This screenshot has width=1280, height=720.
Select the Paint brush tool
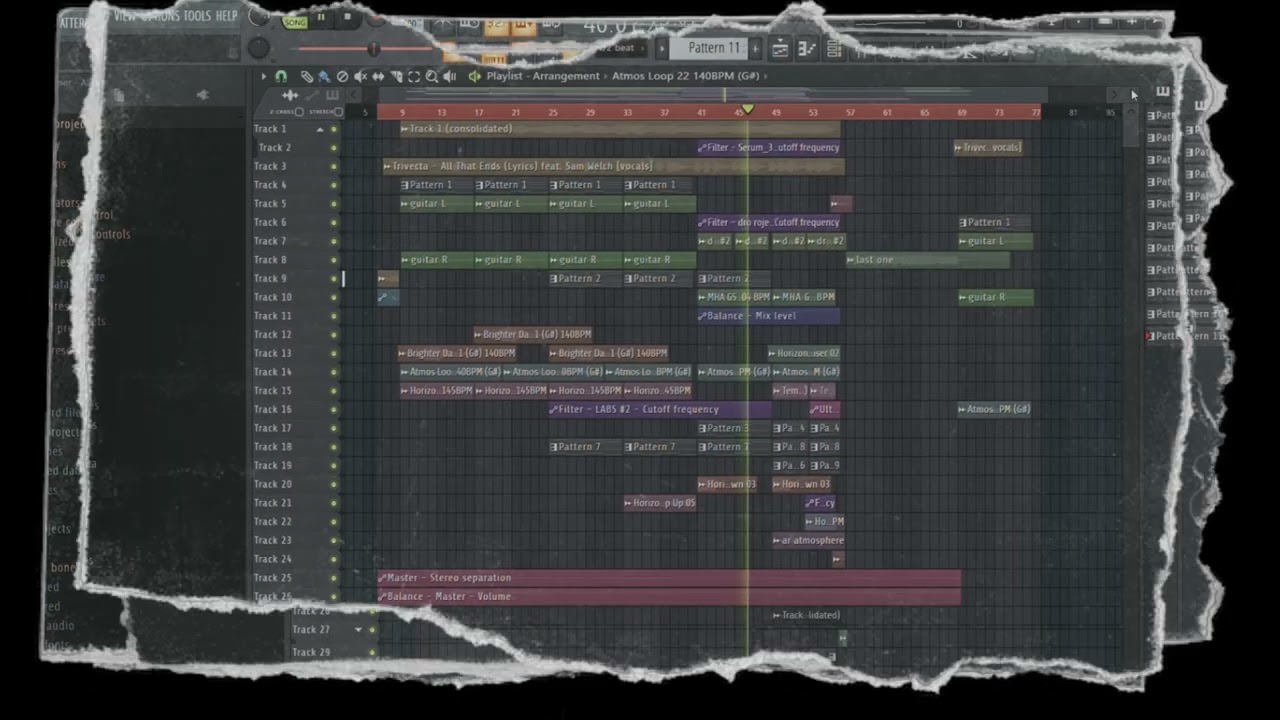click(324, 76)
